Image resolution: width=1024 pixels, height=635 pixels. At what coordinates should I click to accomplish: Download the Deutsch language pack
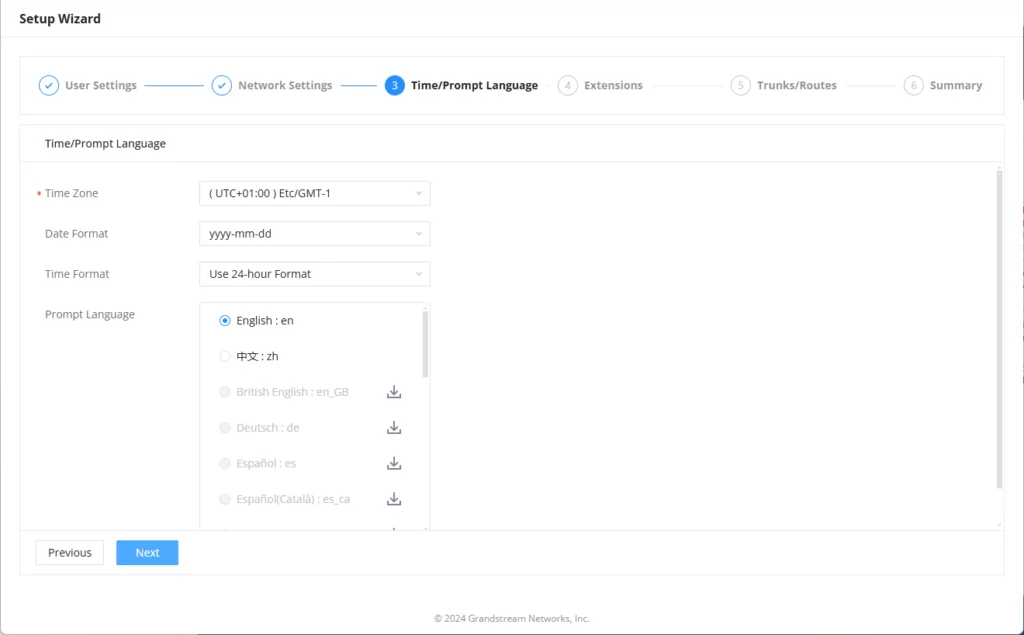tap(394, 428)
